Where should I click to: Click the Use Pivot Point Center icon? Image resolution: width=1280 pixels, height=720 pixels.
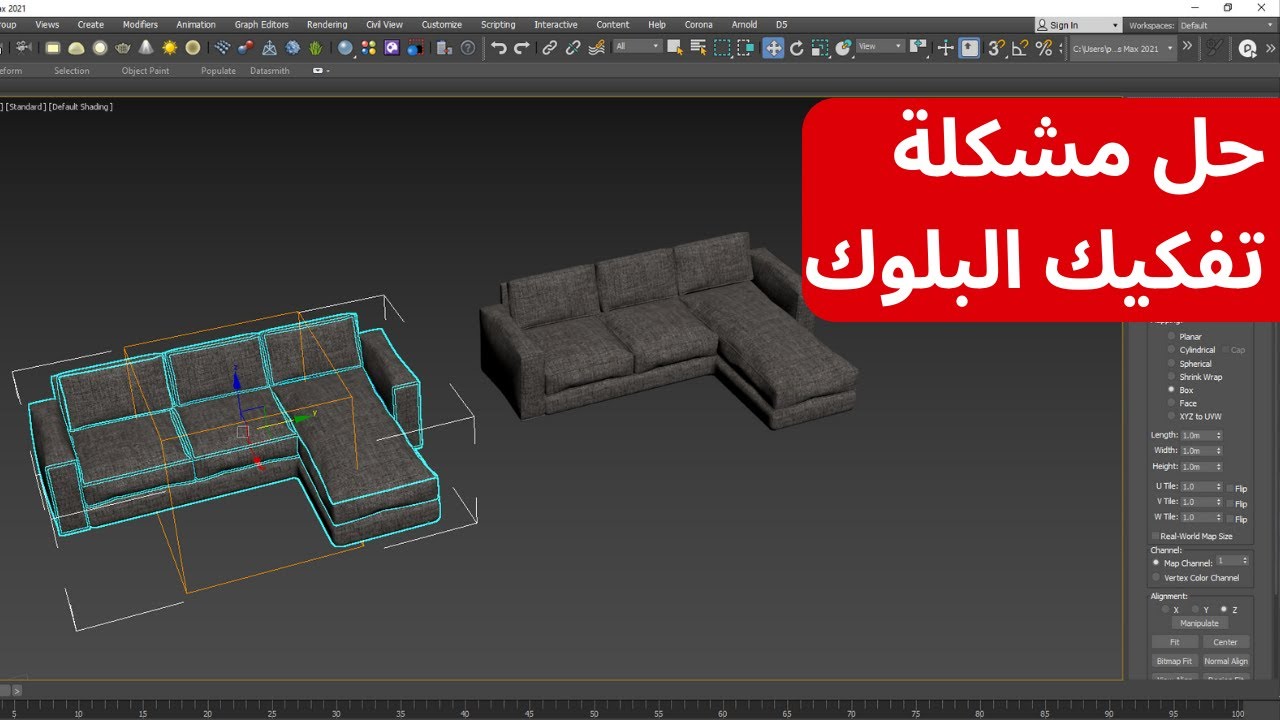918,47
